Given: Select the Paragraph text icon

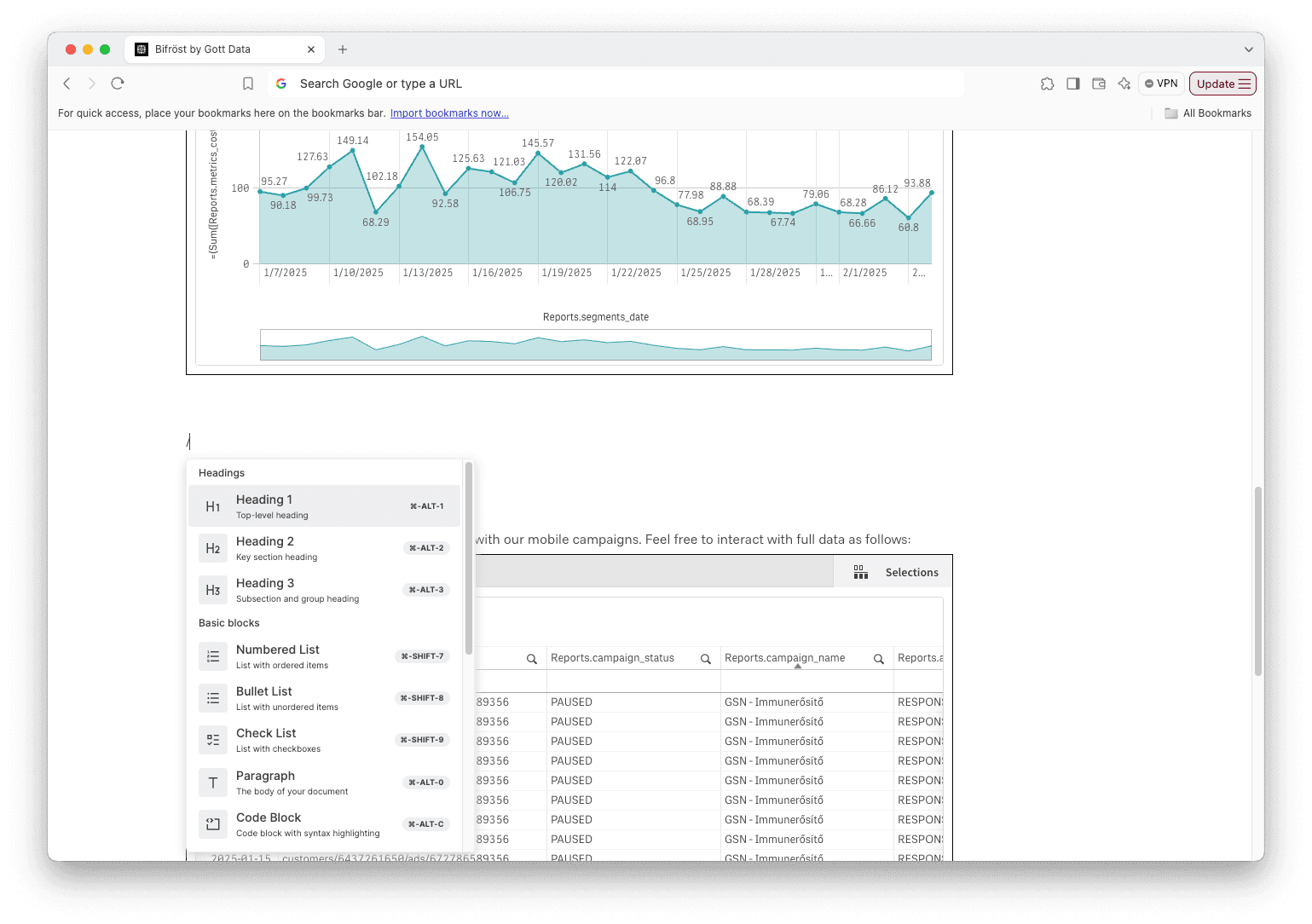Looking at the screenshot, I should pyautogui.click(x=213, y=783).
